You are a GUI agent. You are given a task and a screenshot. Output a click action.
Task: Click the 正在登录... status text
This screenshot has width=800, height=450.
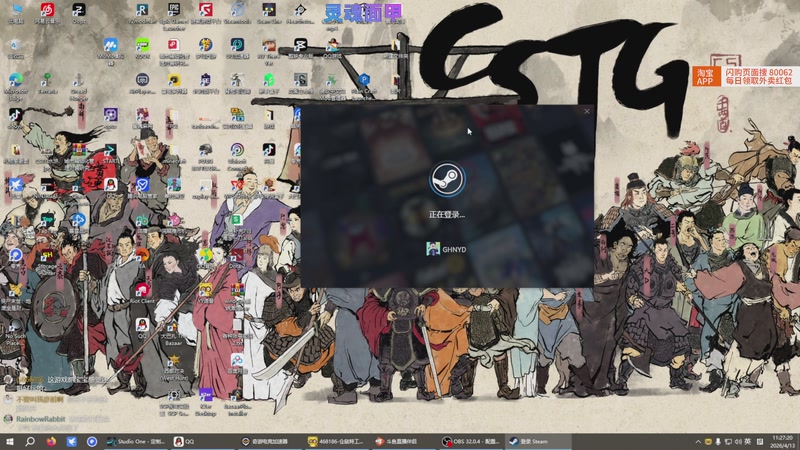[x=447, y=214]
